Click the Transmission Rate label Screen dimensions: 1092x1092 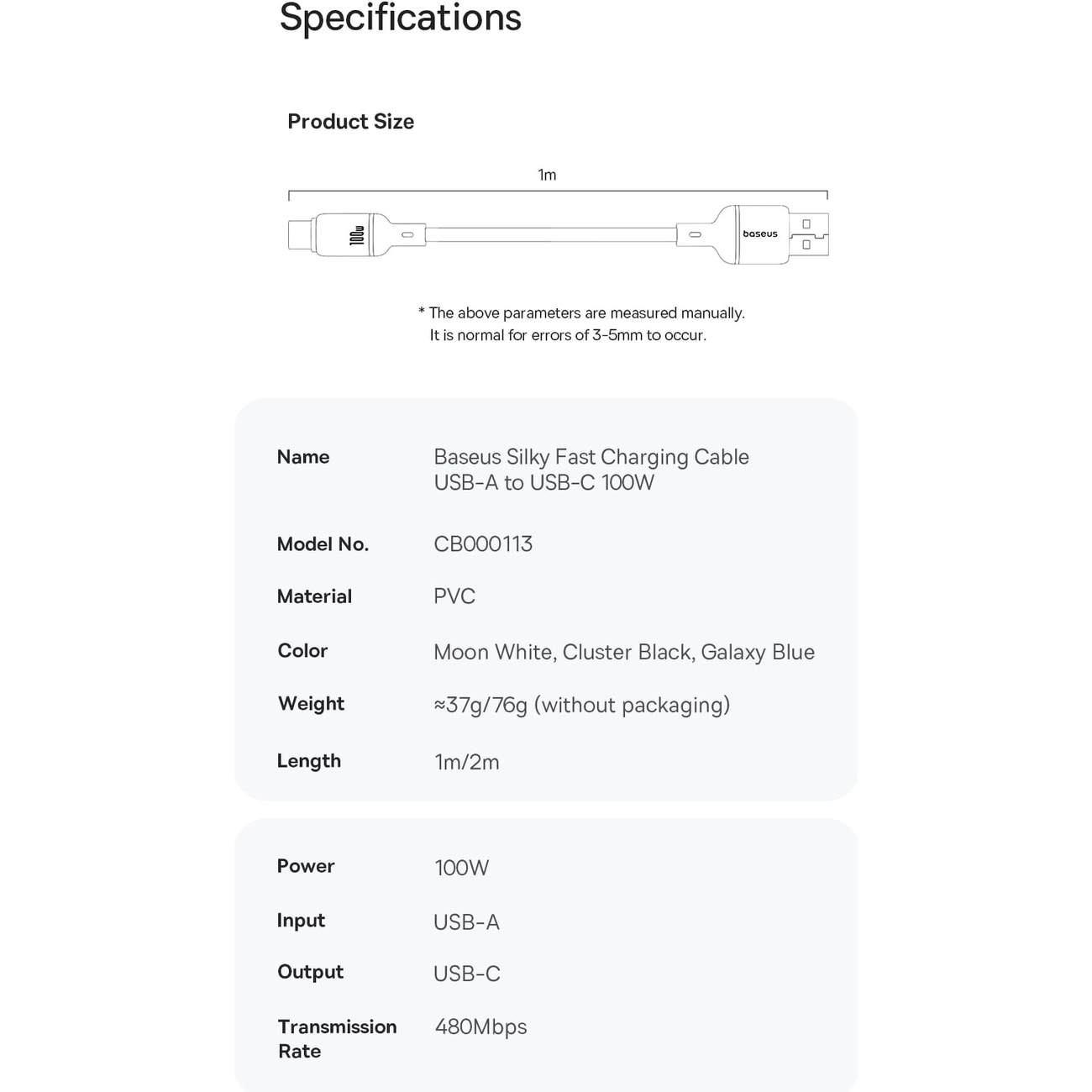[x=337, y=1039]
